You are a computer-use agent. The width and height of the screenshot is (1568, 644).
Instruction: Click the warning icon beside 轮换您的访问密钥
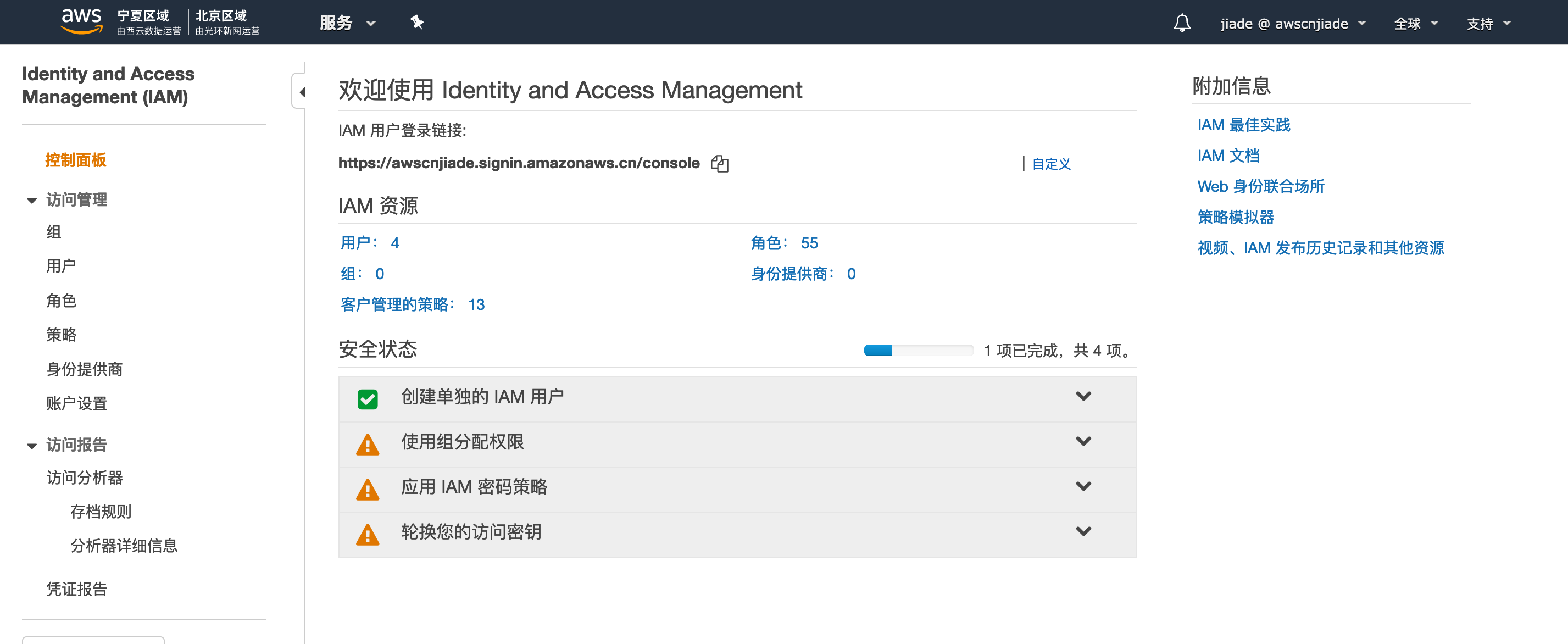[367, 535]
